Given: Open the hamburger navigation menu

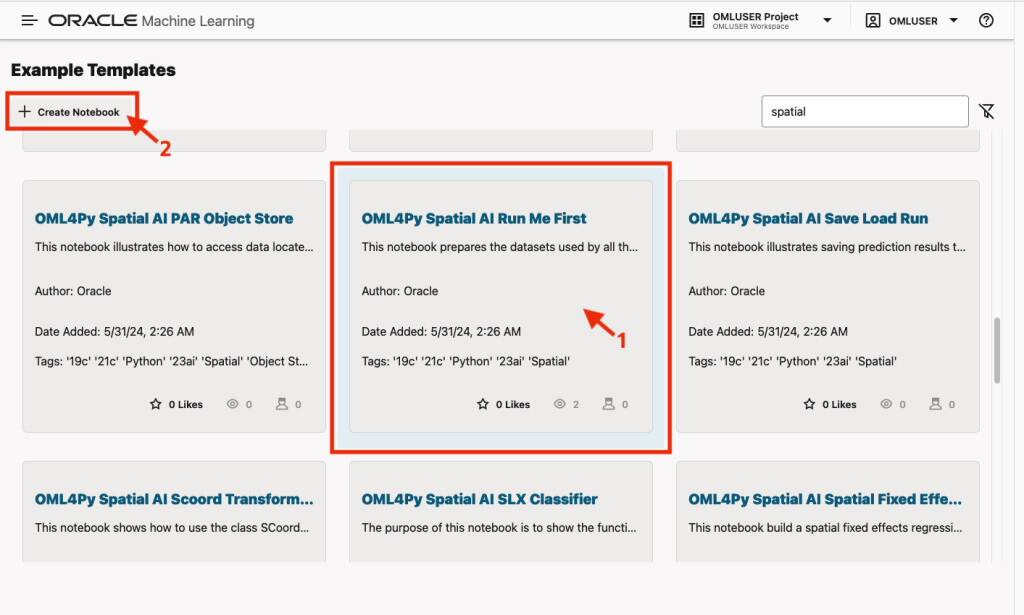Looking at the screenshot, I should tap(29, 20).
